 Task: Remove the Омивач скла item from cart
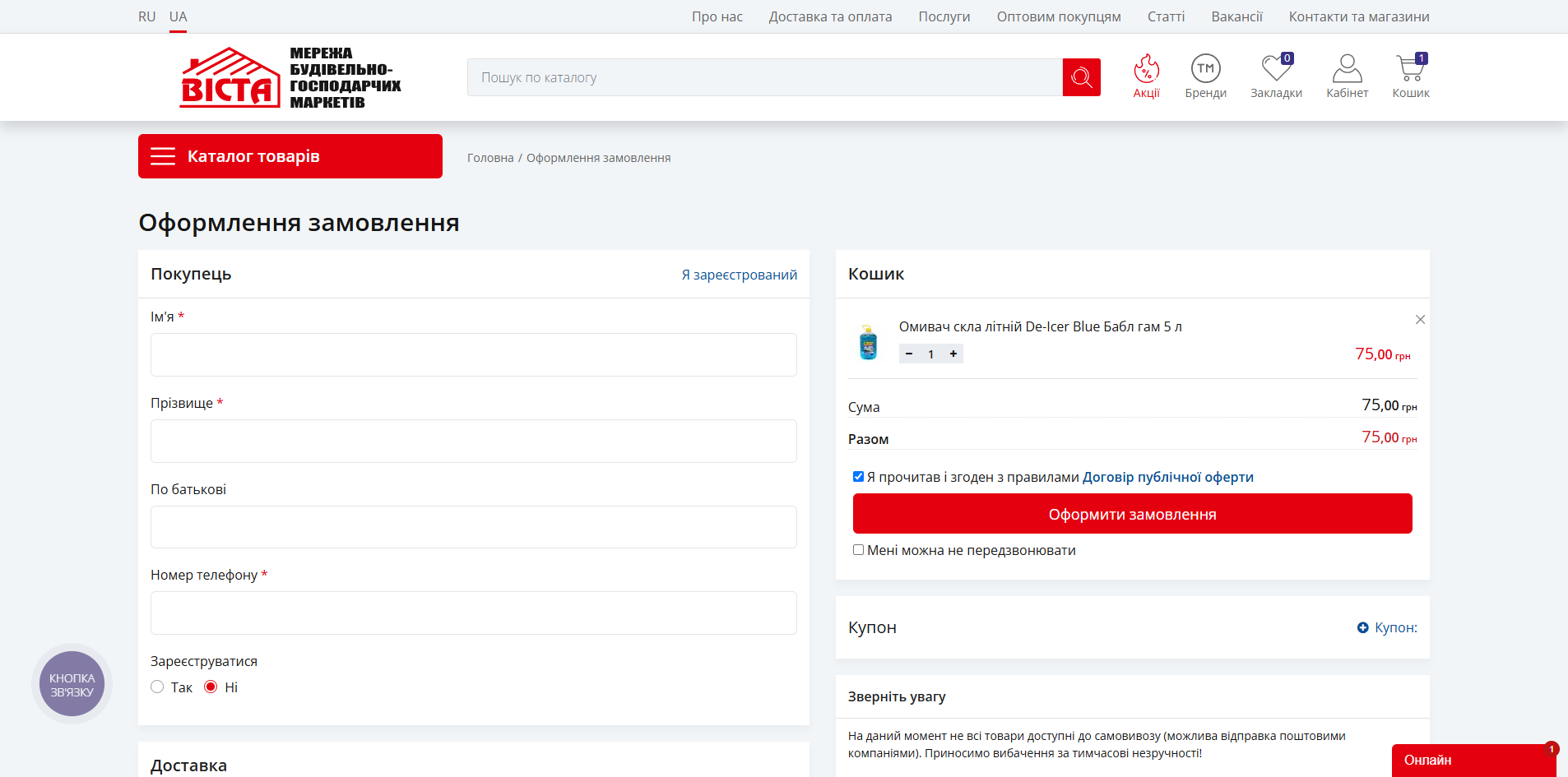1420,320
